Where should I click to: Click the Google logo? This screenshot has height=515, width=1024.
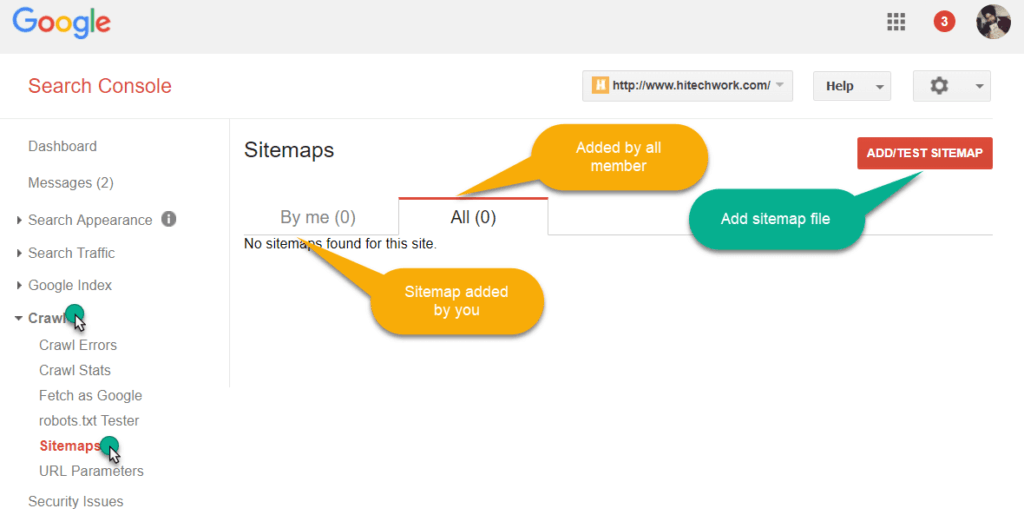[x=61, y=23]
